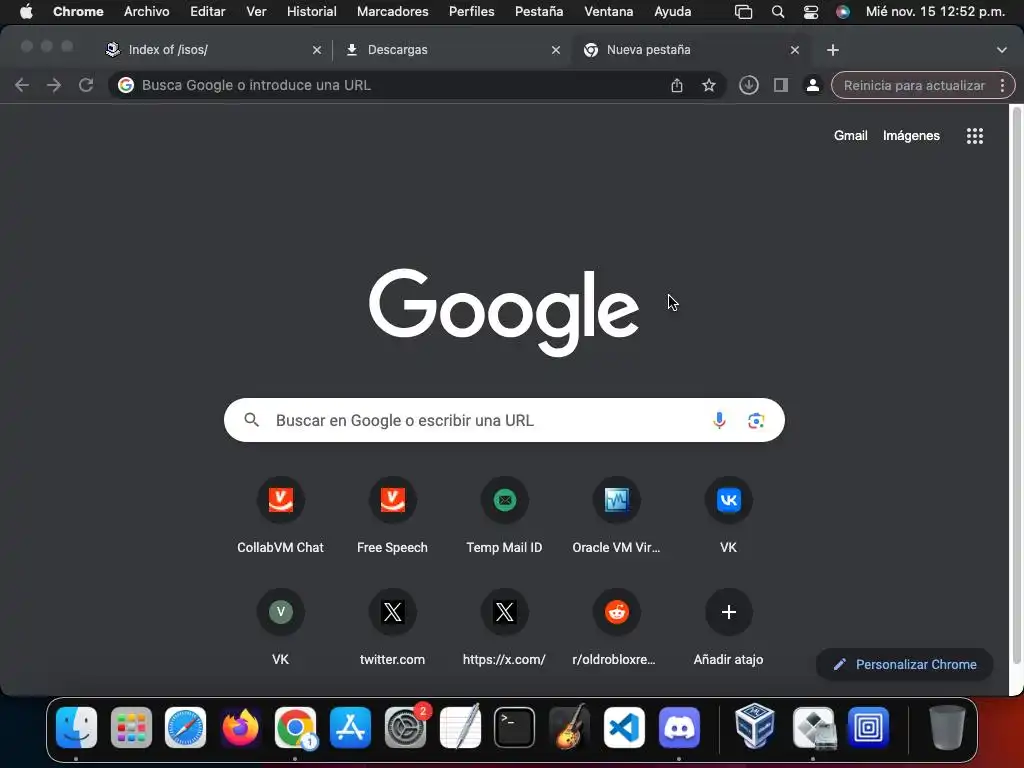Open Terminal from the Dock
Image resolution: width=1024 pixels, height=768 pixels.
pos(515,727)
